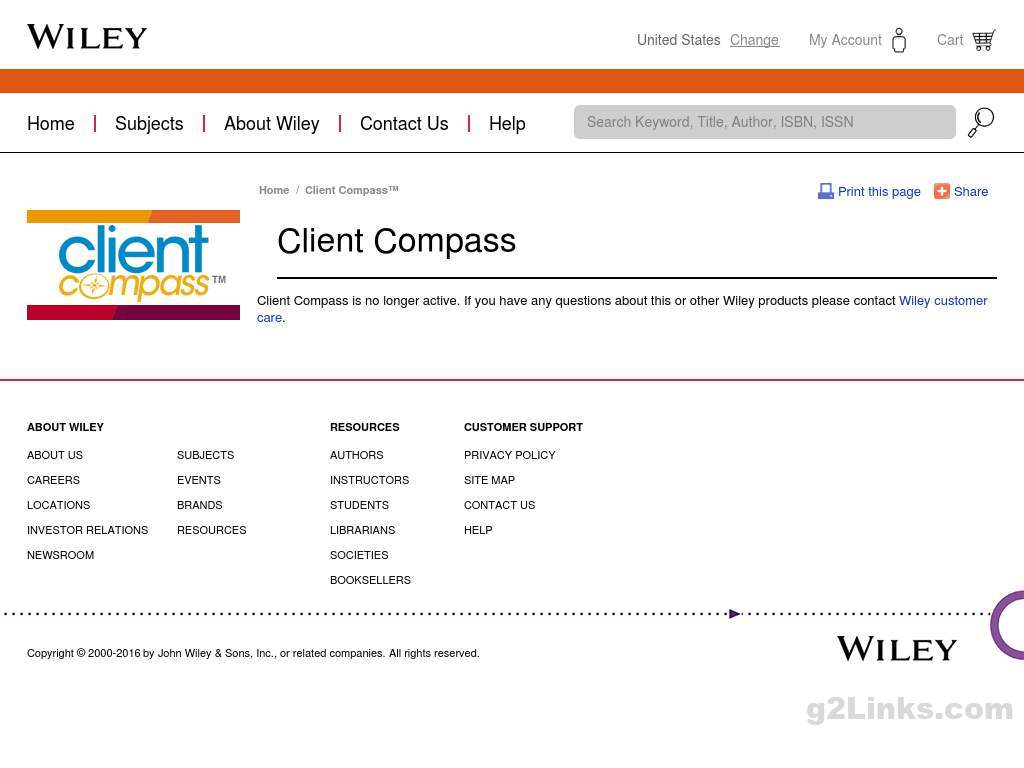Open SITE MAP footer link
Image resolution: width=1024 pixels, height=768 pixels.
(x=490, y=480)
